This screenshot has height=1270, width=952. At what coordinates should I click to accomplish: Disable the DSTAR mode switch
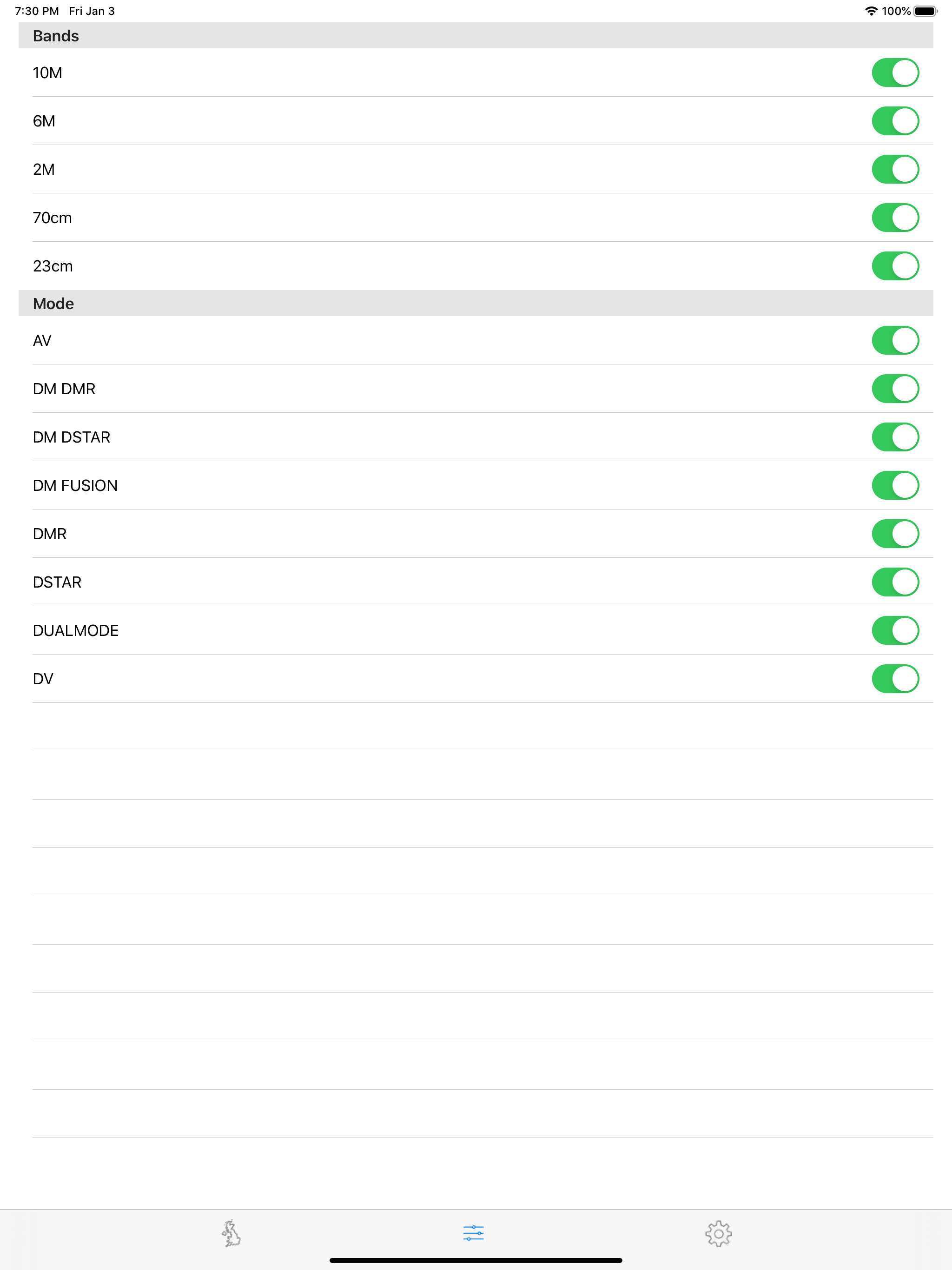[x=895, y=582]
